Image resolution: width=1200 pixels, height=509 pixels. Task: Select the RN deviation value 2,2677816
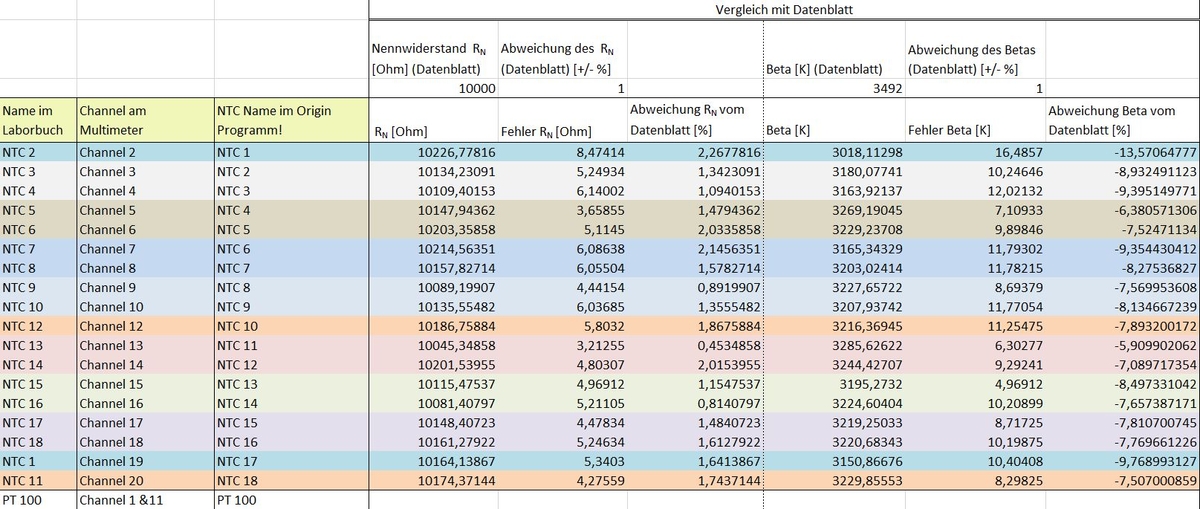(694, 153)
